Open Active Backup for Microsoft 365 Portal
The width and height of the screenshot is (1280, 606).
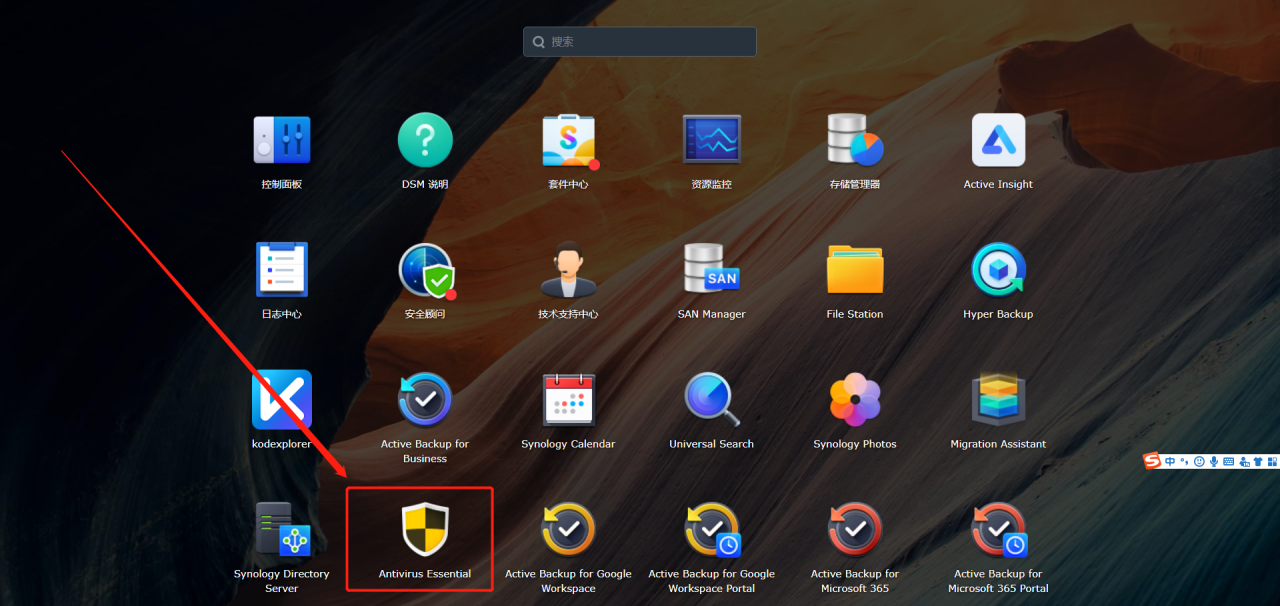point(998,530)
